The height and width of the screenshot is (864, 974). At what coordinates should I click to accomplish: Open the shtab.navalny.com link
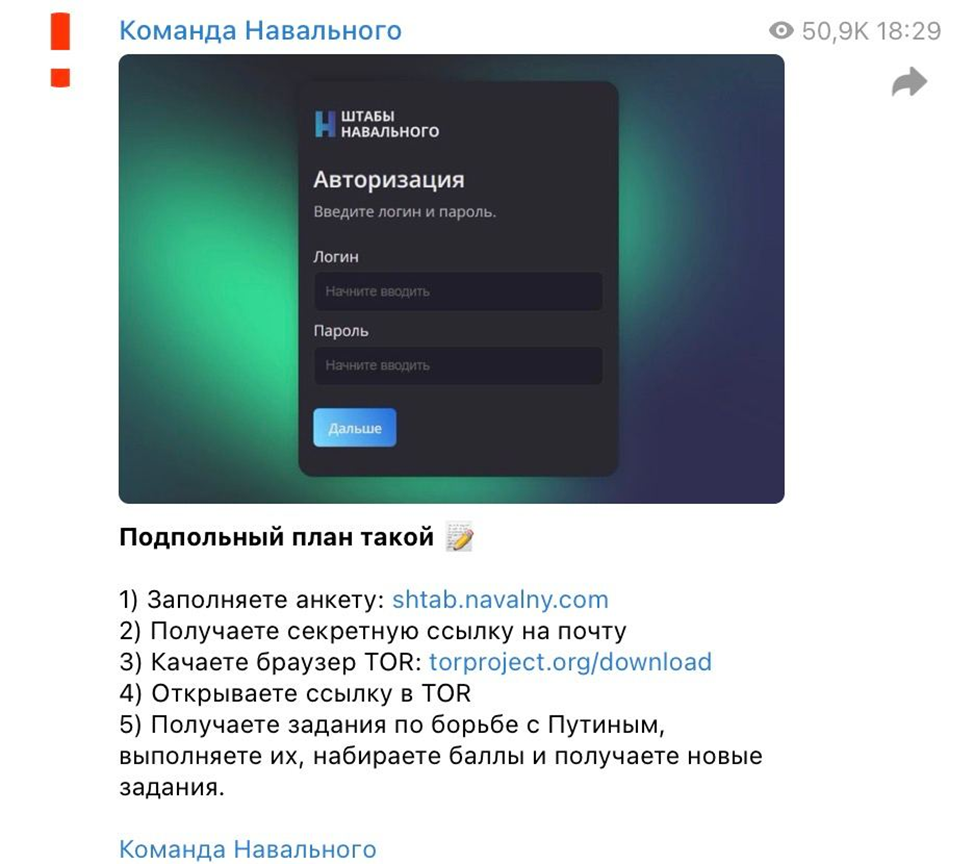[x=500, y=600]
